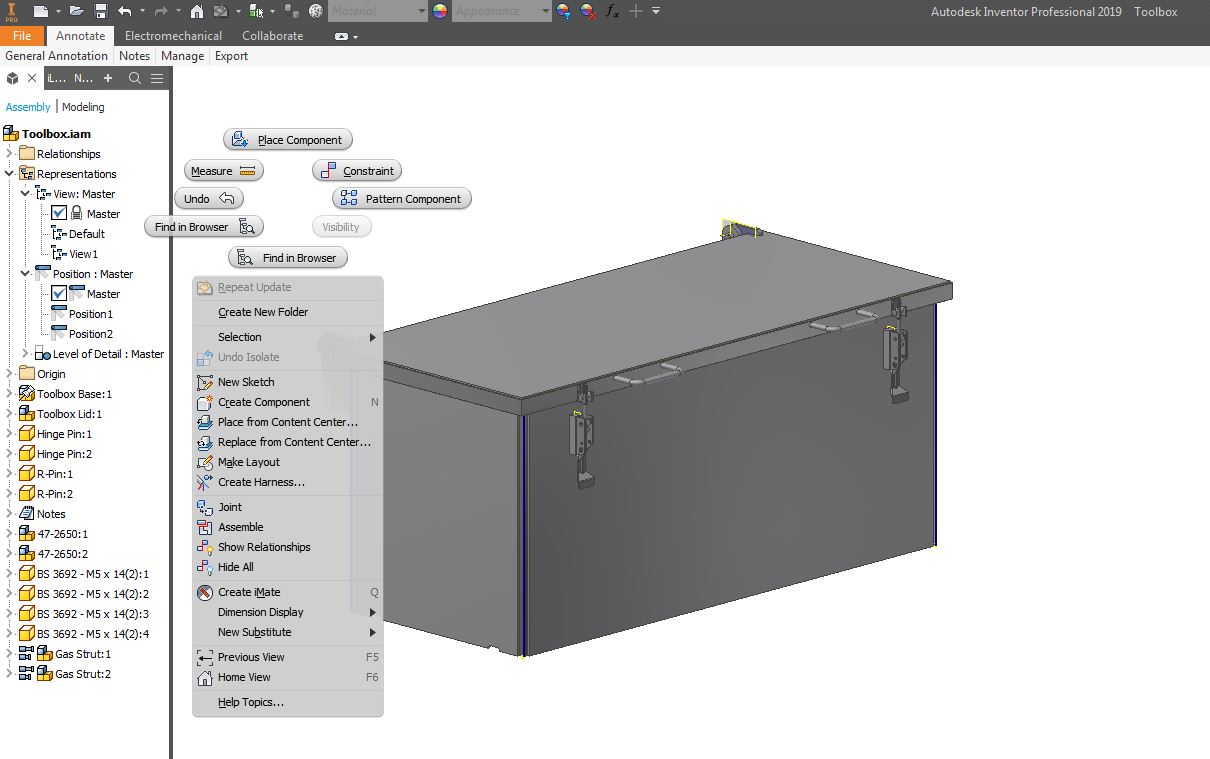Expand the Relationships folder
Viewport: 1210px width, 759px height.
click(x=10, y=153)
